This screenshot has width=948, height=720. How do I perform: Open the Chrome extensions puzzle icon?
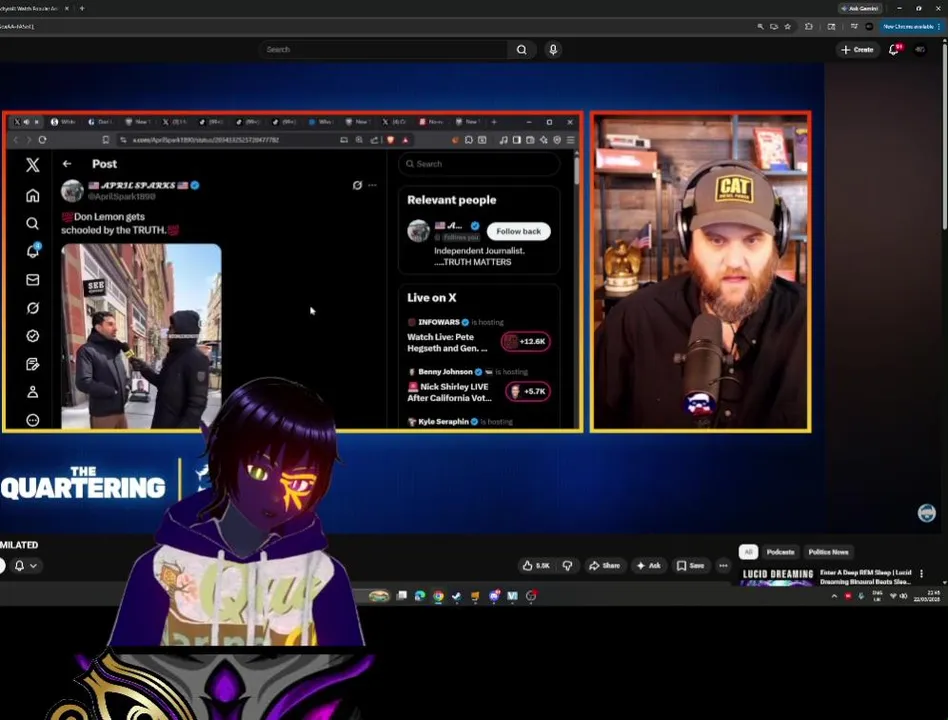808,27
